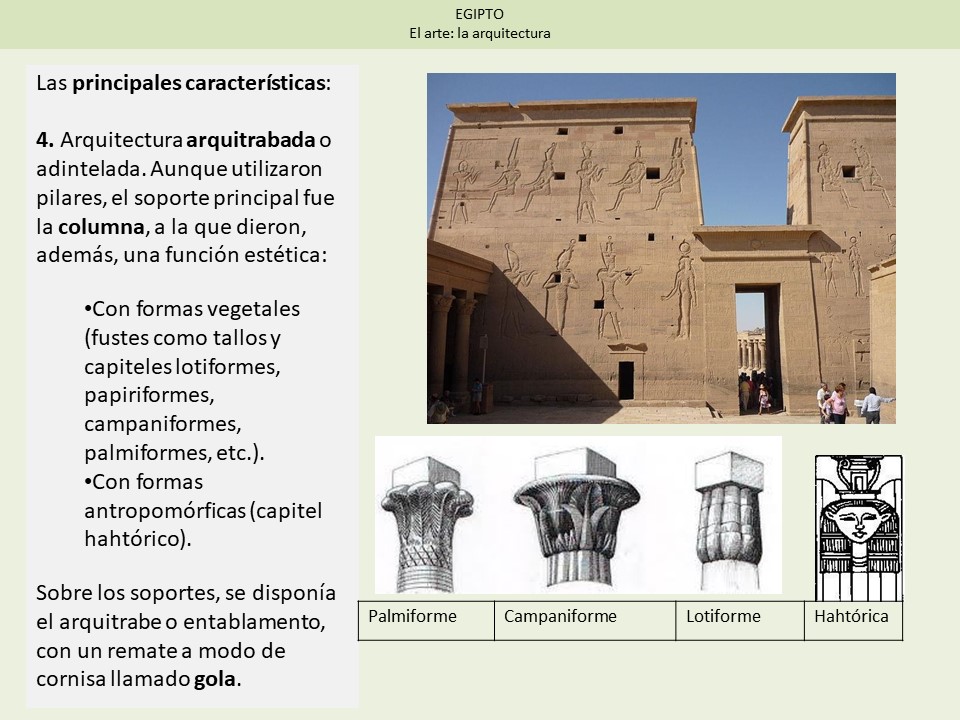Click the 'Palmiforme' table cell
Screen dimensions: 960x720
click(426, 621)
